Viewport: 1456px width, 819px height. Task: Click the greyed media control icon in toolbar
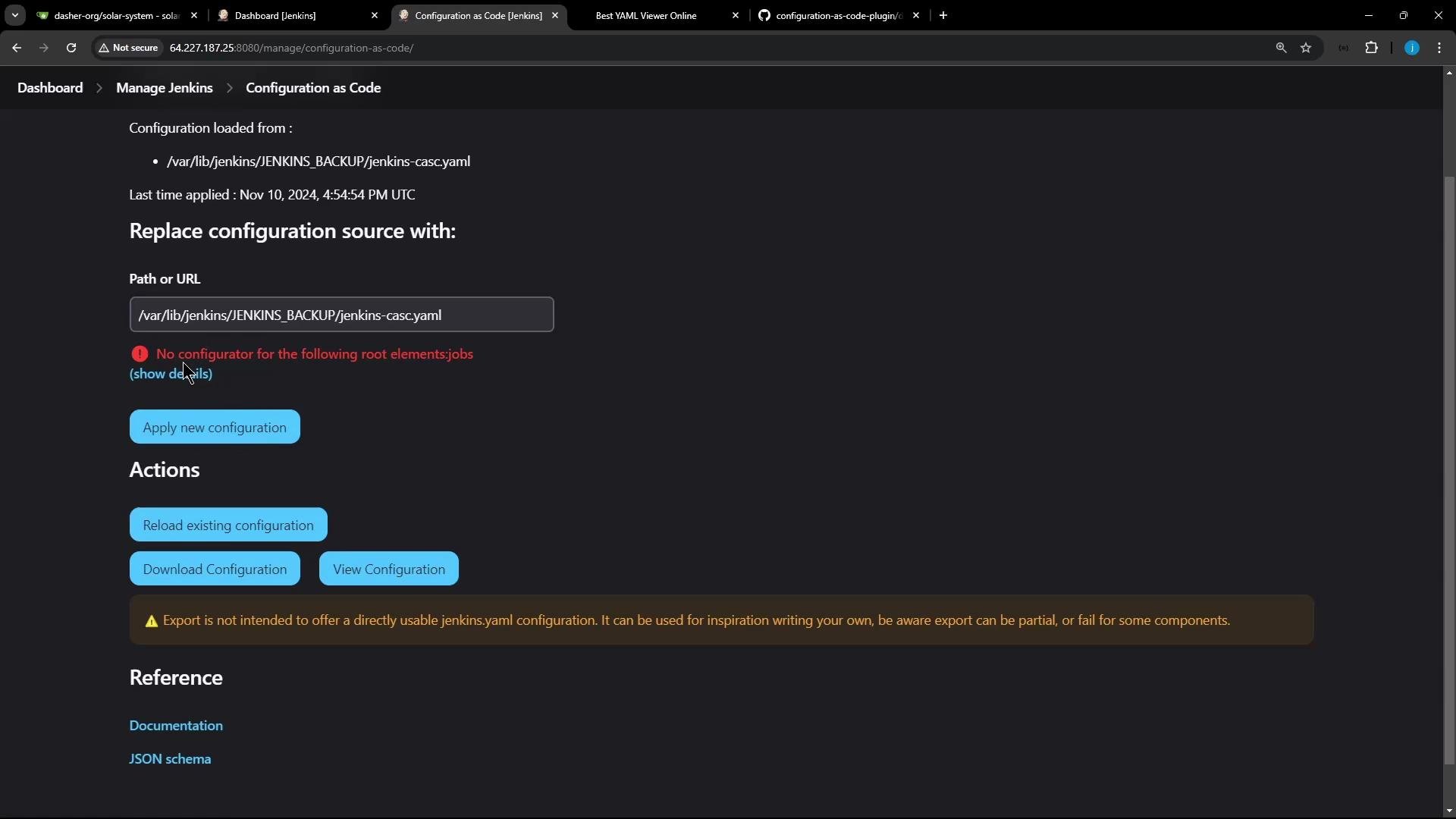pyautogui.click(x=1344, y=48)
